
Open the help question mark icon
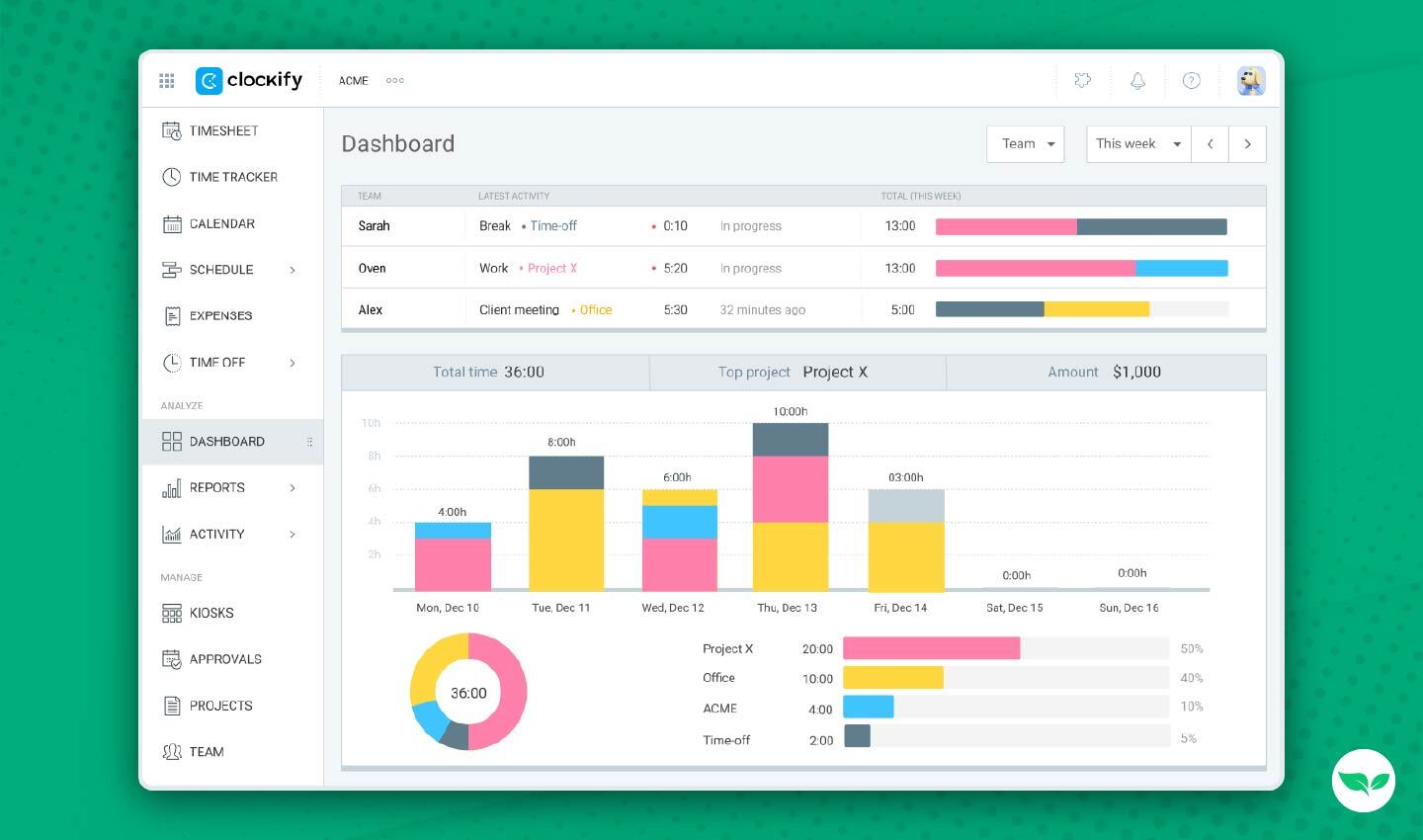coord(1192,81)
